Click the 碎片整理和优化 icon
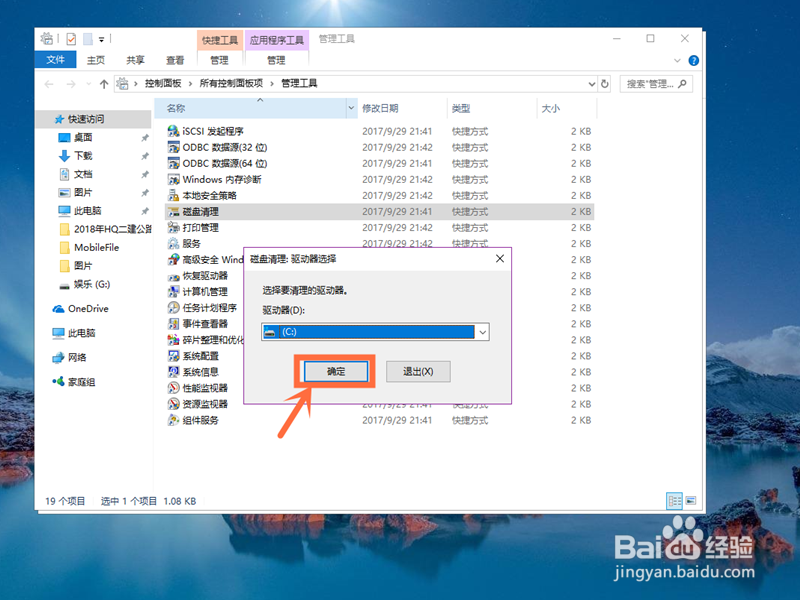This screenshot has height=600, width=800. pos(173,340)
